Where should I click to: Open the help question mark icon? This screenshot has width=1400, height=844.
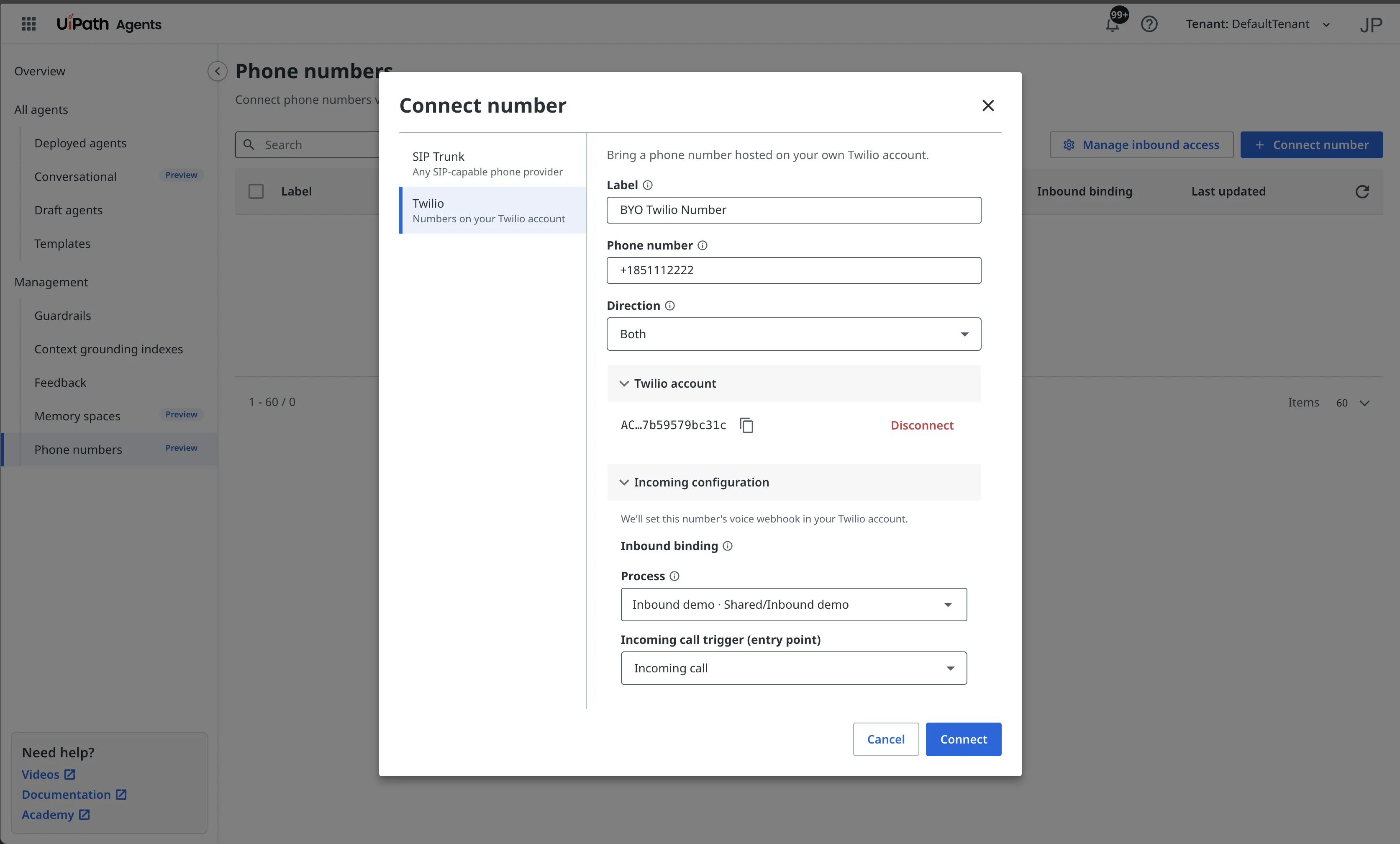(x=1149, y=24)
